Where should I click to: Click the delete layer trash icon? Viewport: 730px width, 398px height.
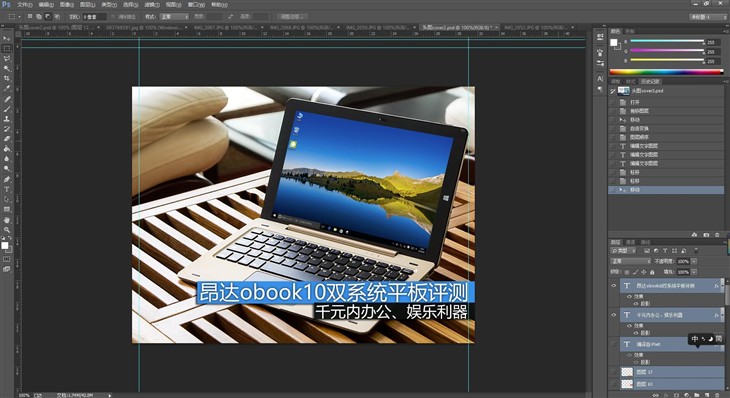pyautogui.click(x=717, y=395)
